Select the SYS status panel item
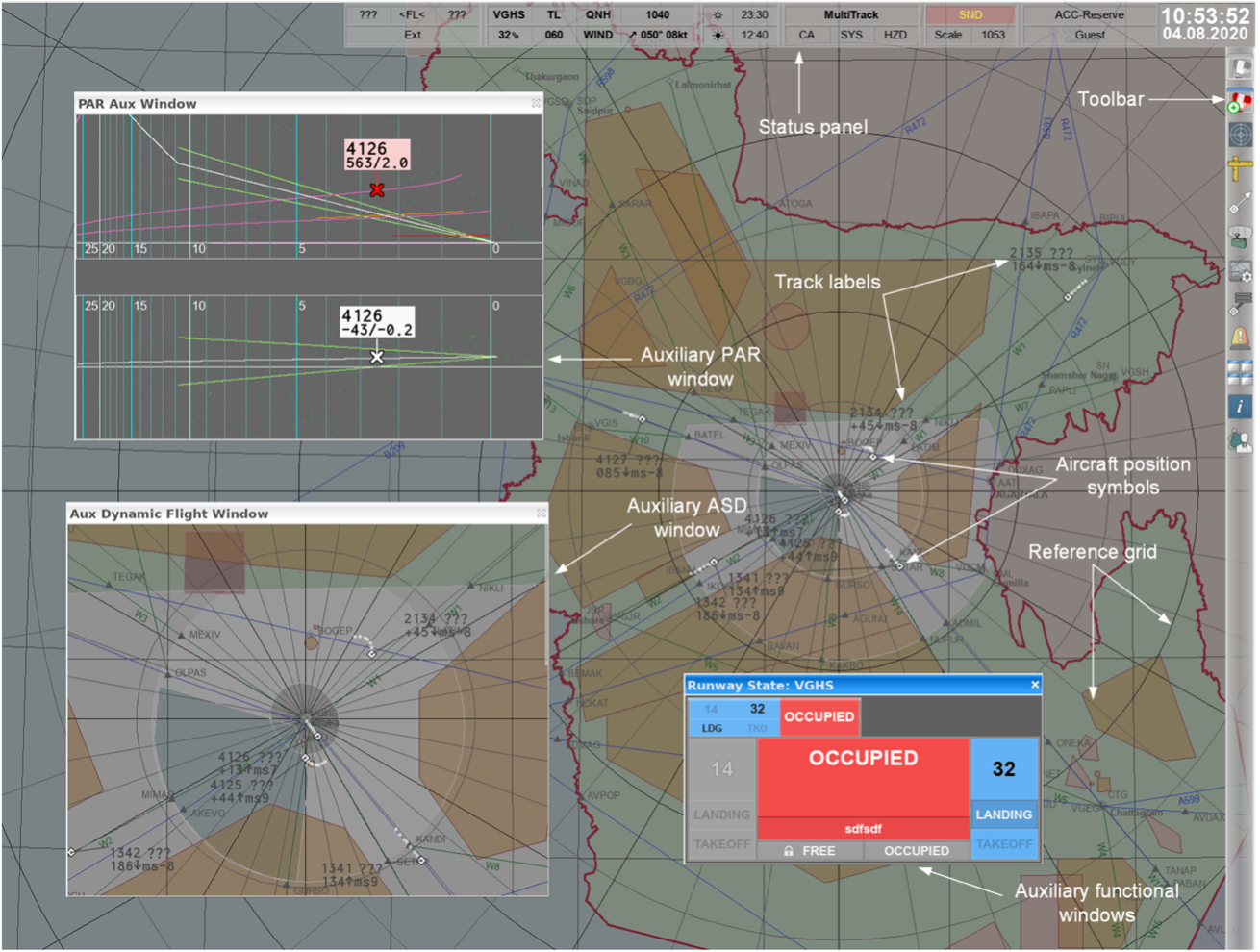This screenshot has height=952, width=1260. coord(851,35)
